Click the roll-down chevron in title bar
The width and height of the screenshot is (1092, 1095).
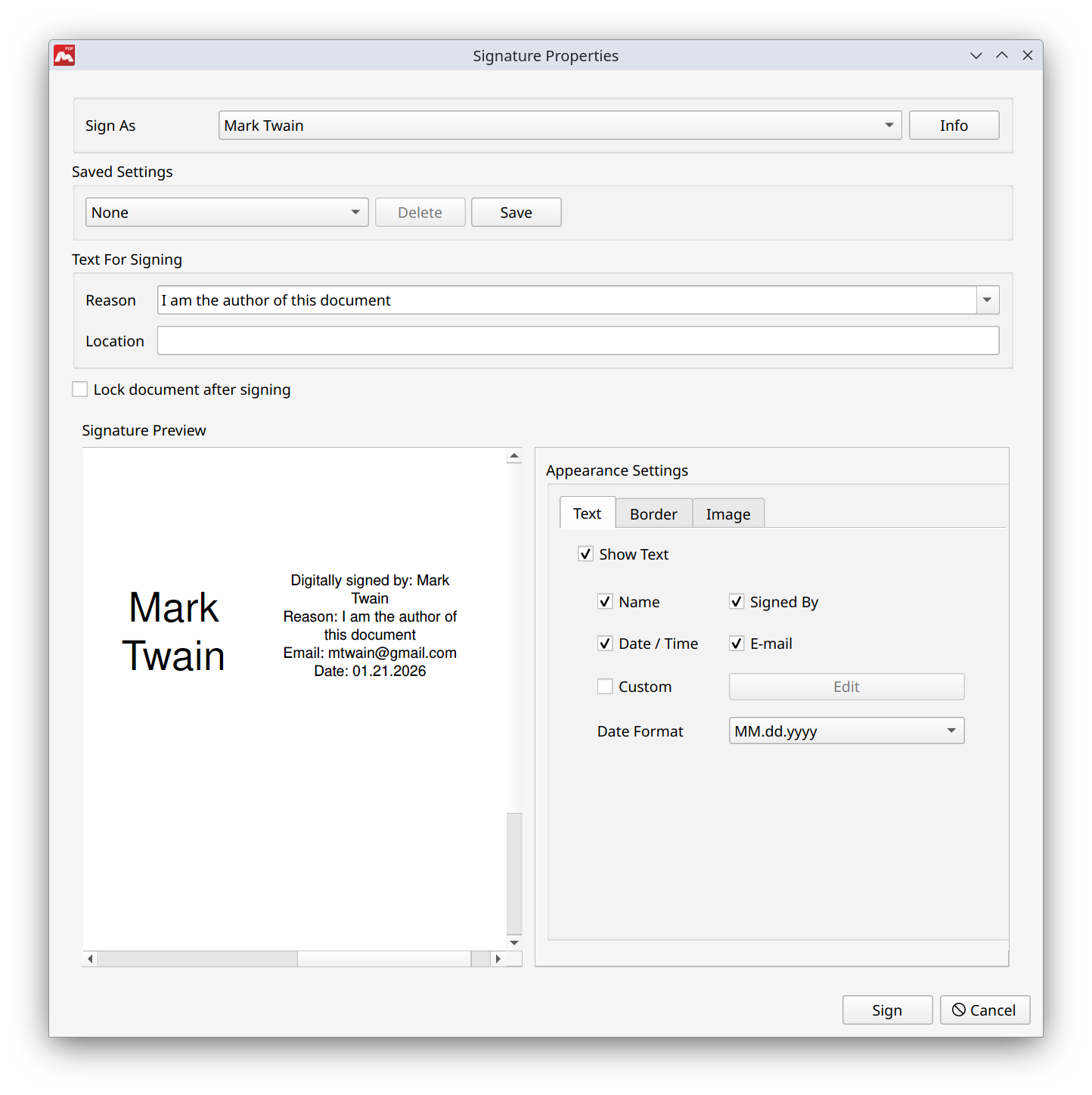(x=976, y=55)
